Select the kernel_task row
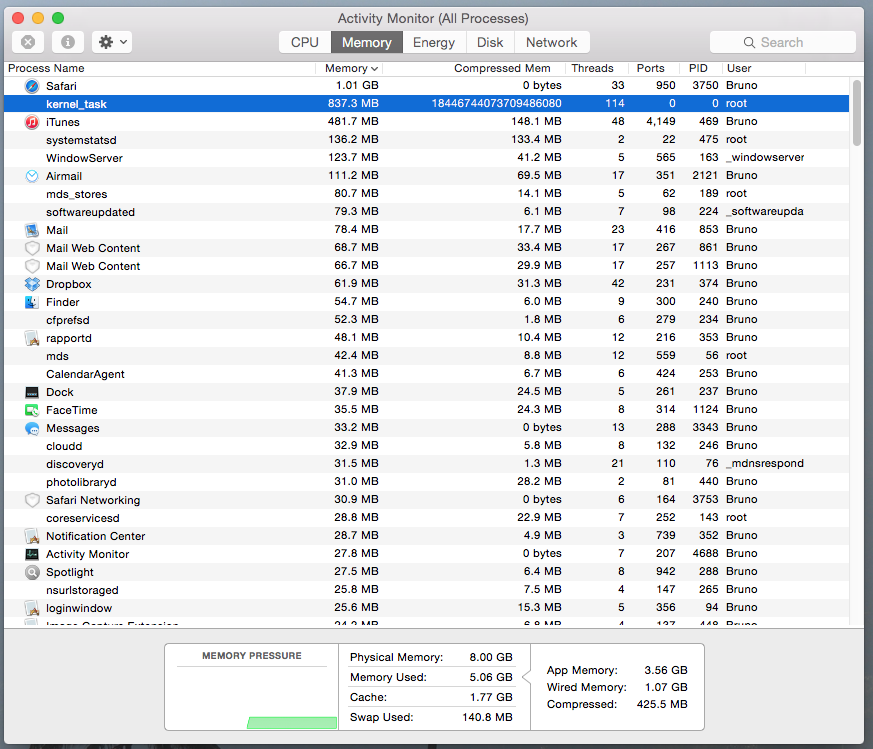 tap(426, 104)
